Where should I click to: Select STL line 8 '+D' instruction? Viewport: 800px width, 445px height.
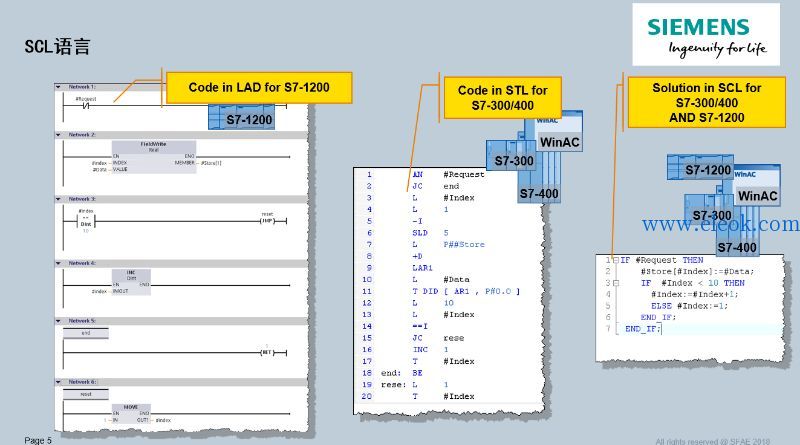coord(417,256)
